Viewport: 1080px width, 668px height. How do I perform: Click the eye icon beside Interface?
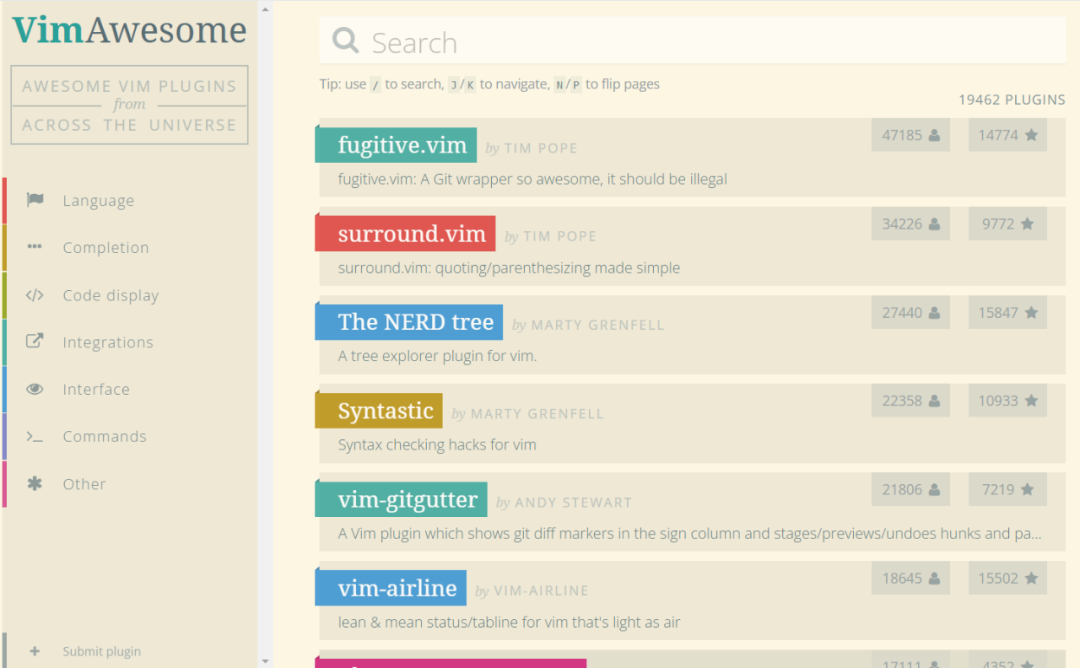(35, 389)
